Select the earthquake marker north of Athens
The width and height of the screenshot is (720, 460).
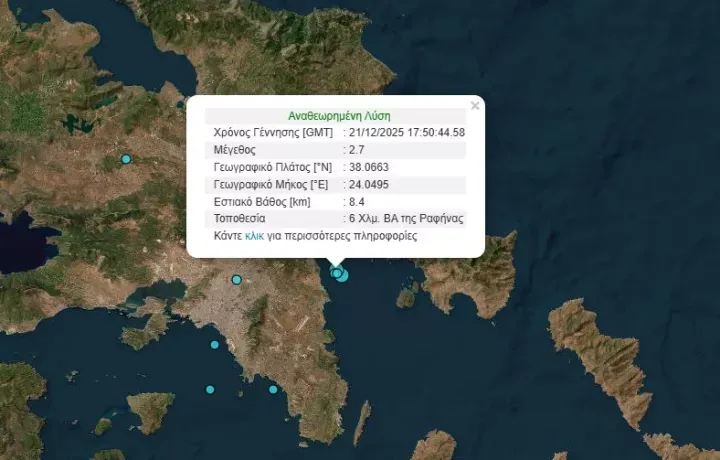pyautogui.click(x=237, y=280)
